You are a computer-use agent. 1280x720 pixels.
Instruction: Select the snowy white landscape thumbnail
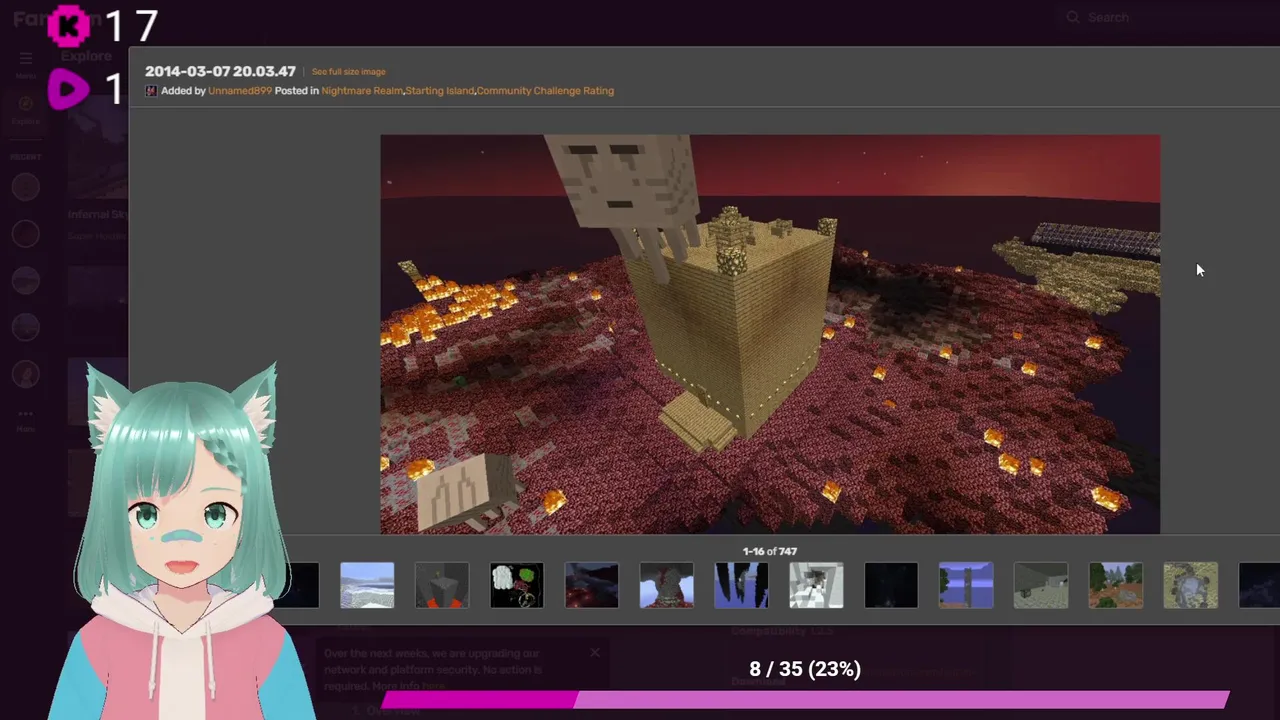(x=367, y=585)
